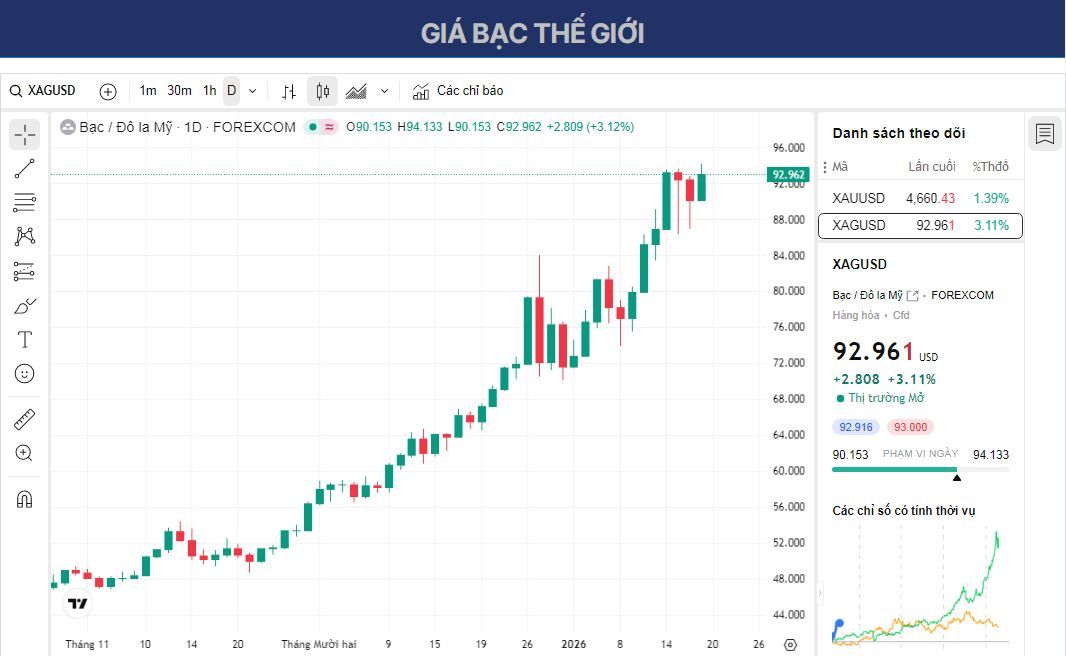
Task: Select the Text annotation tool
Action: point(24,339)
